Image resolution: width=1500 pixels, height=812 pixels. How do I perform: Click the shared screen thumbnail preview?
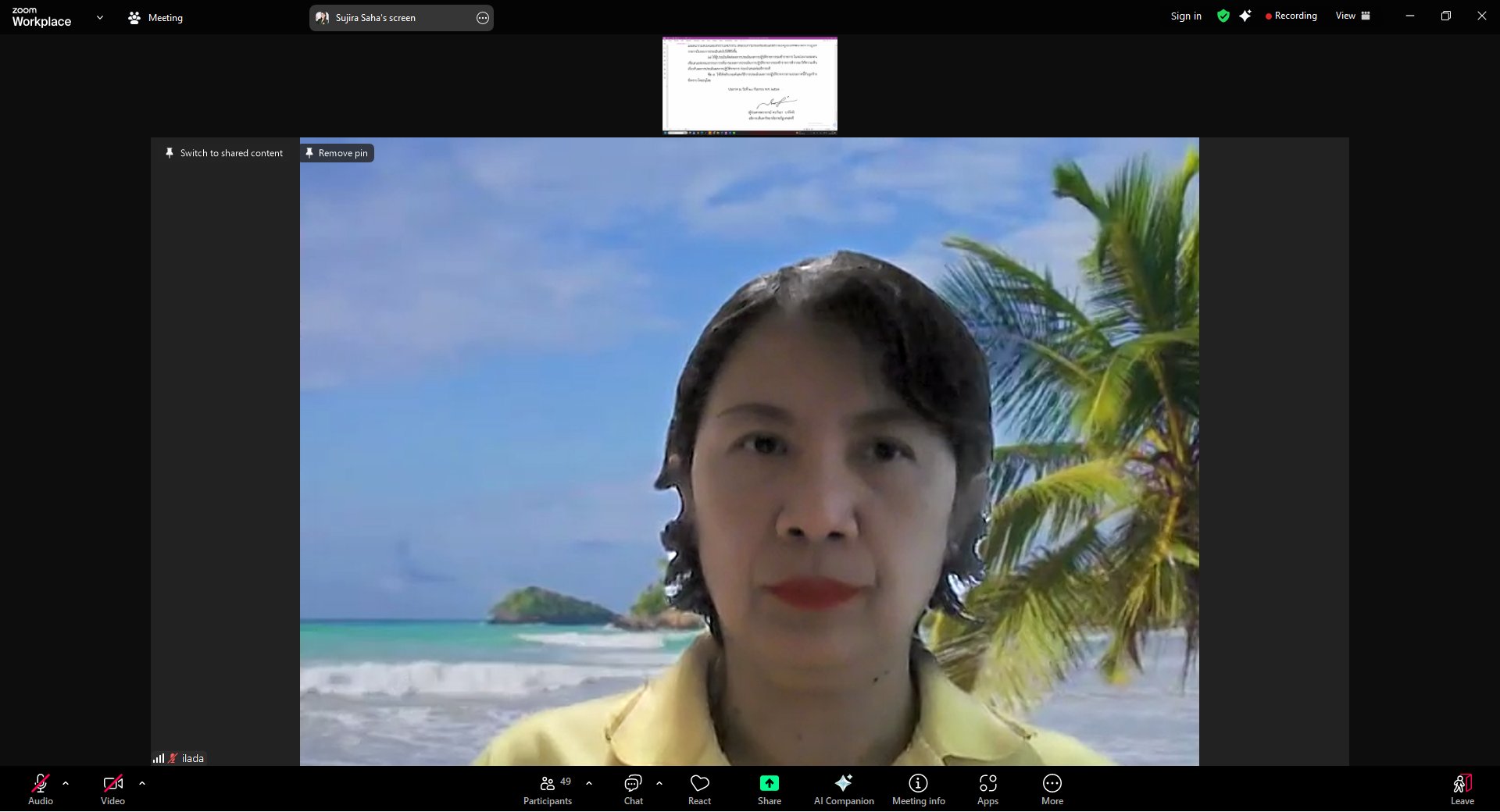(x=749, y=85)
